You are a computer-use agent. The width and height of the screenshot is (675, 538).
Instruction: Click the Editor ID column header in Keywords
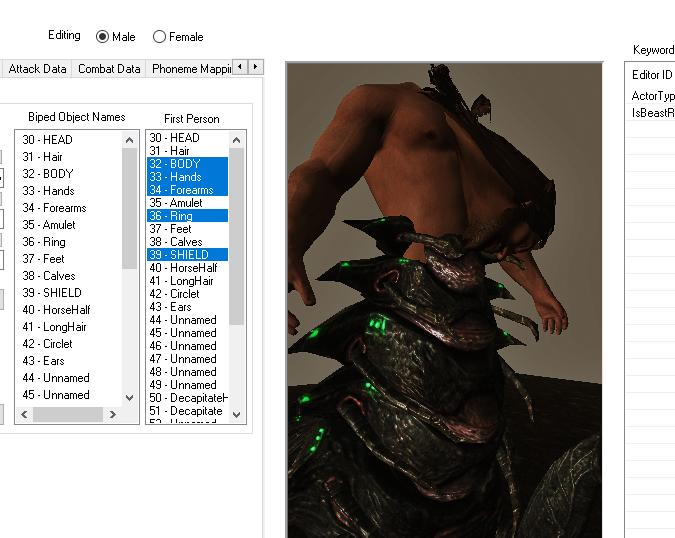point(650,74)
